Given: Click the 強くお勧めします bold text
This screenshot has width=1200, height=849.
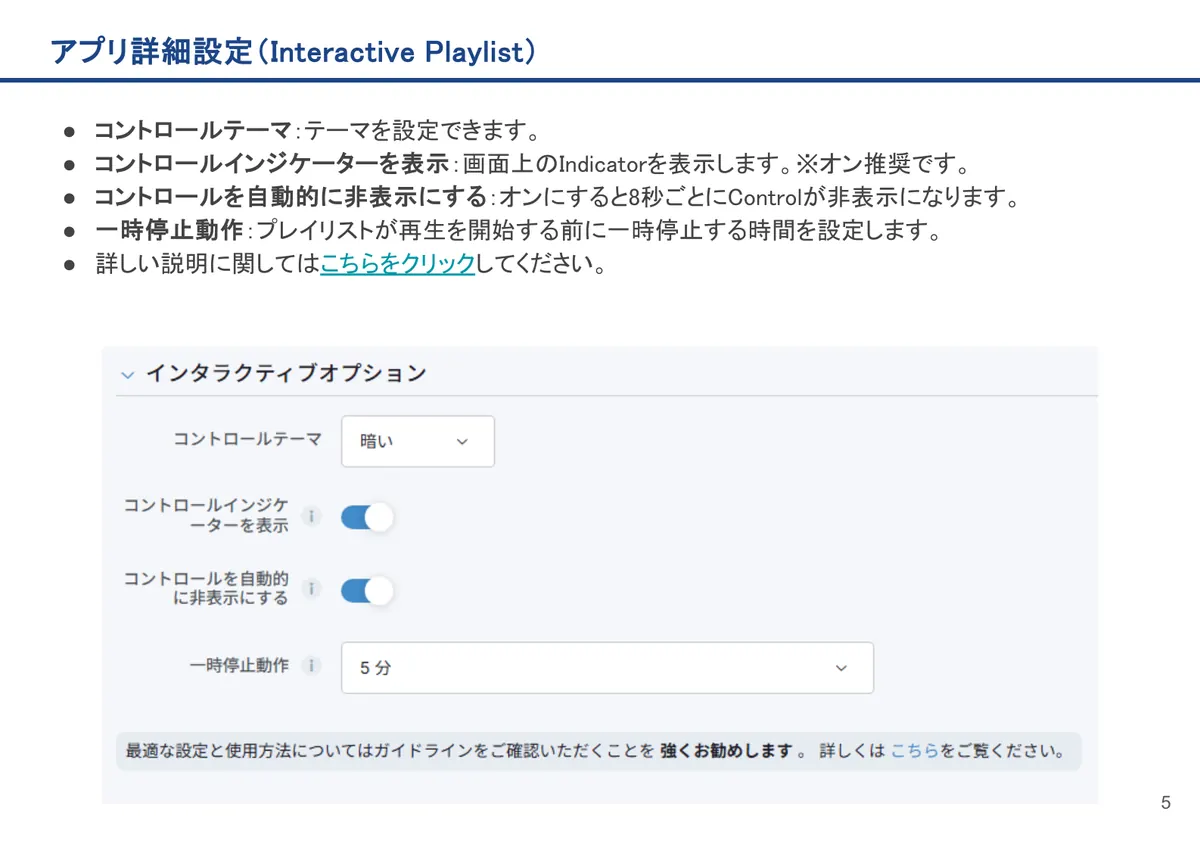Looking at the screenshot, I should click(727, 750).
